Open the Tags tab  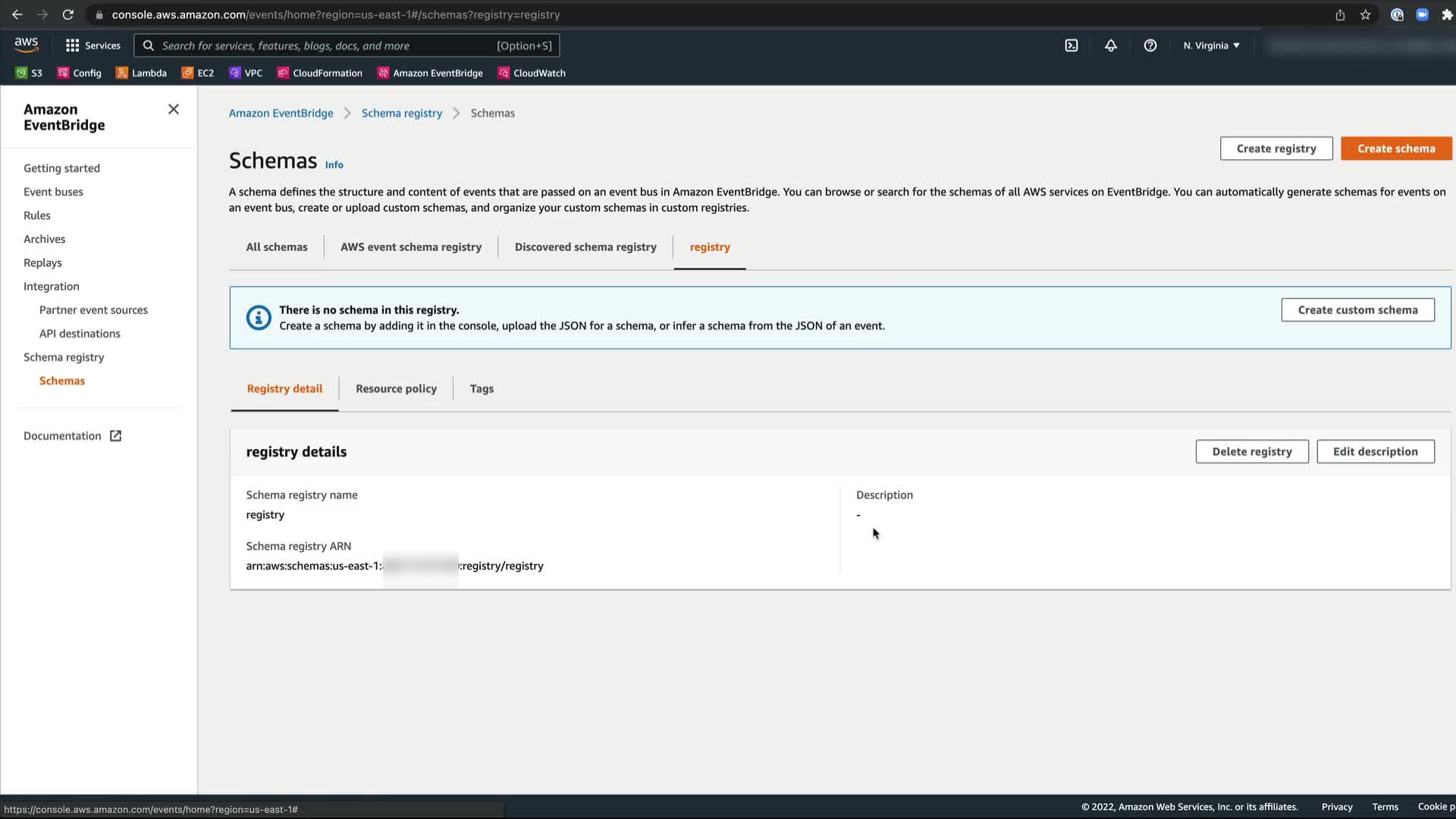[x=482, y=388]
